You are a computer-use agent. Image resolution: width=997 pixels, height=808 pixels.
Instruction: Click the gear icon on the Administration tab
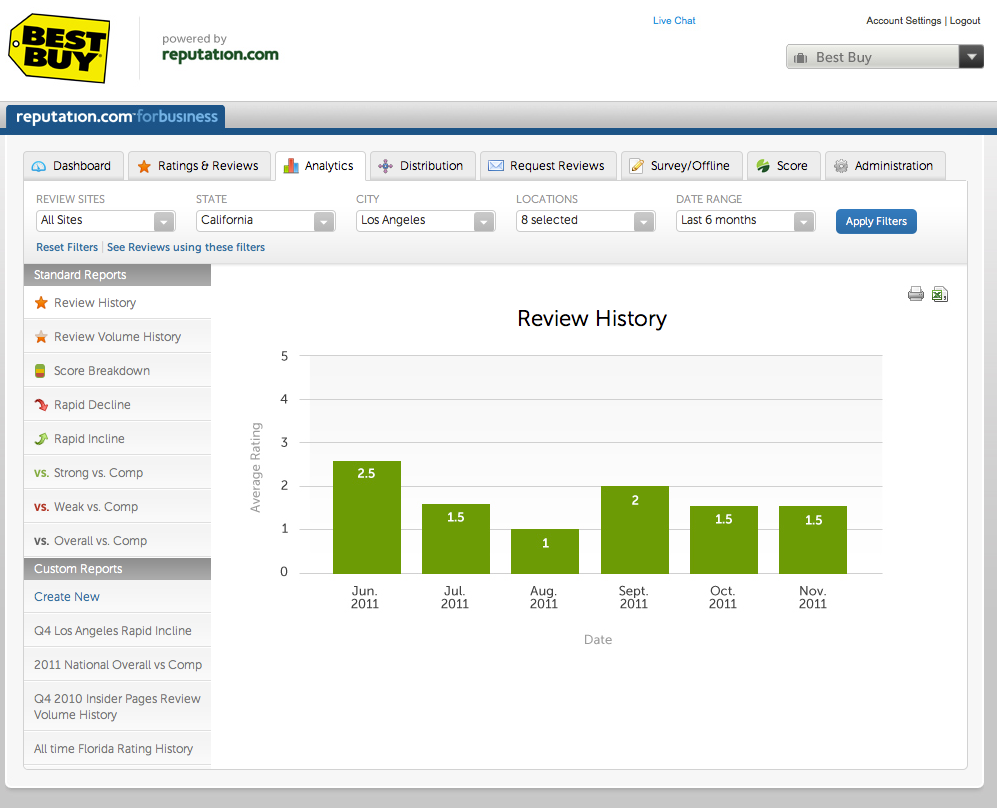pyautogui.click(x=841, y=166)
